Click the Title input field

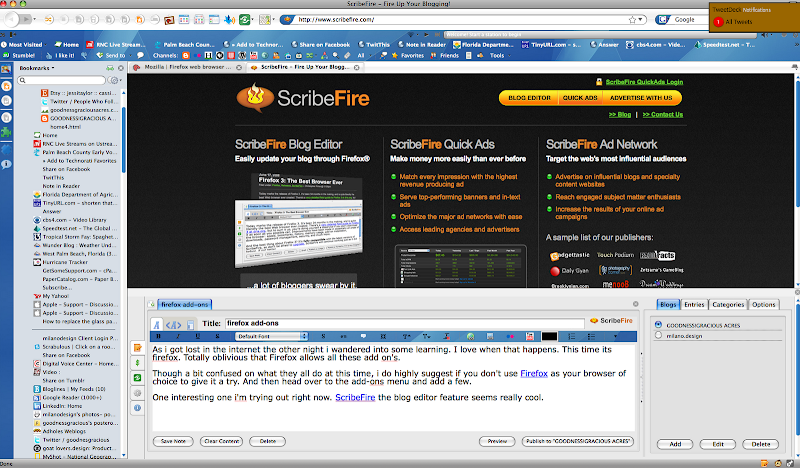tap(404, 323)
